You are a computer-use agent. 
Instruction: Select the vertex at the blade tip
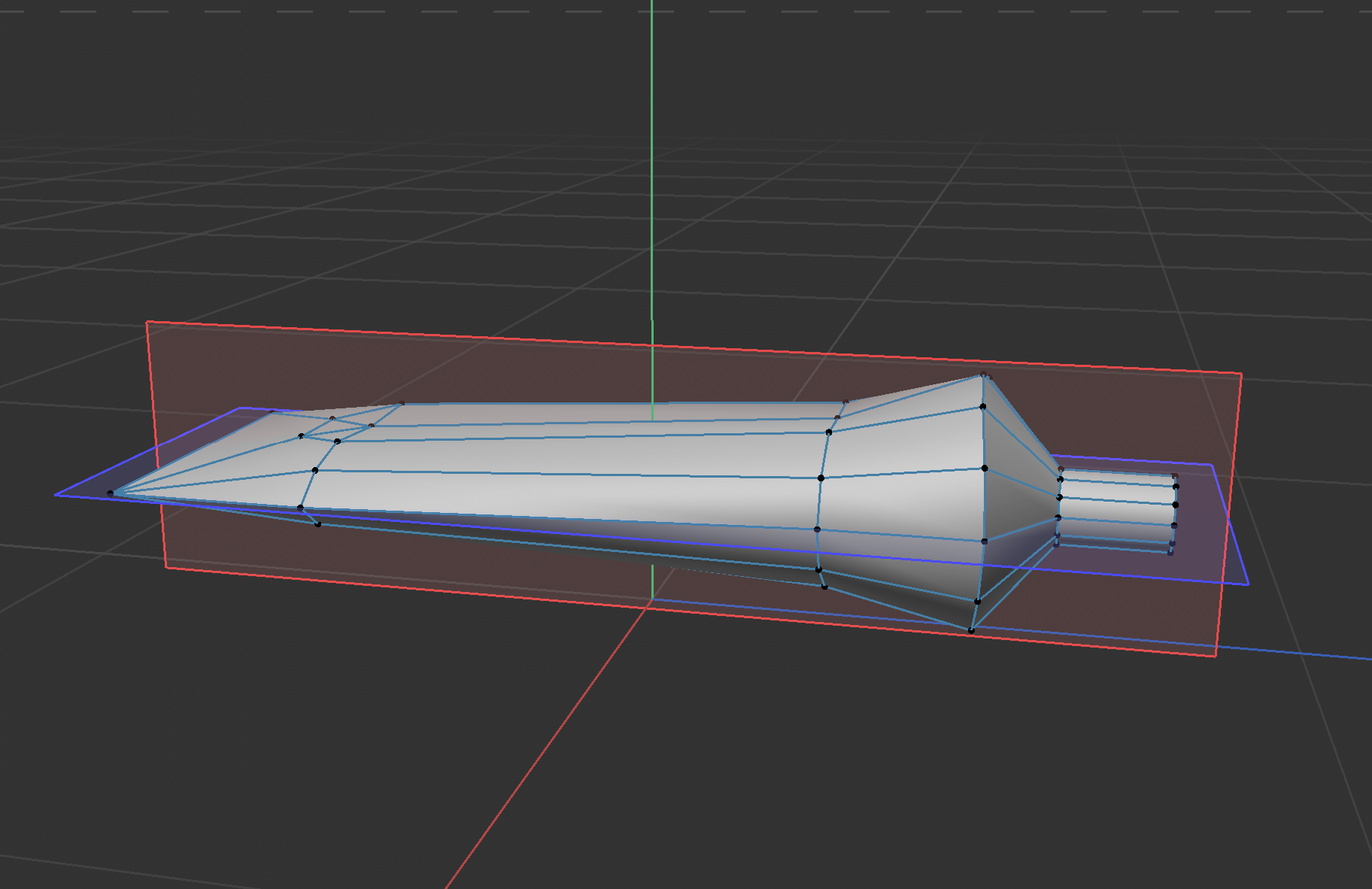click(111, 493)
